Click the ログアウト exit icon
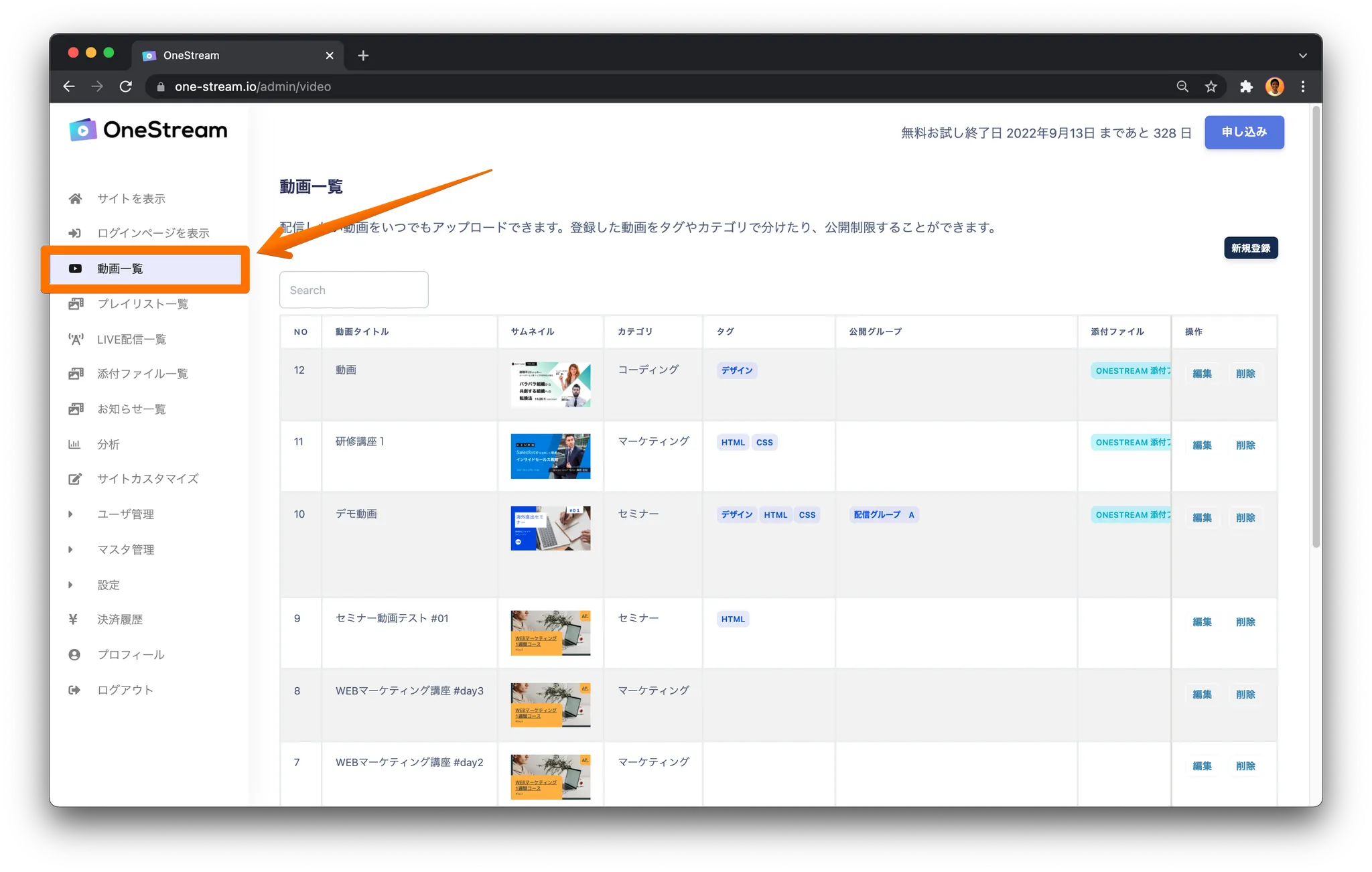The height and width of the screenshot is (872, 1372). (74, 690)
